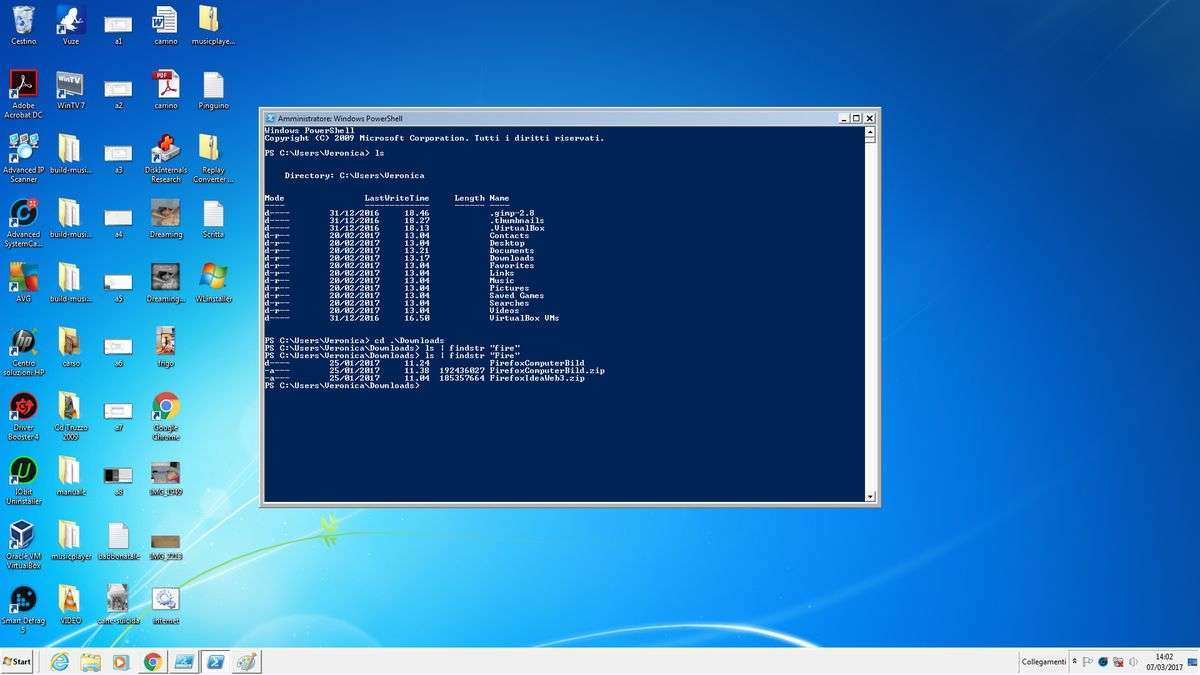This screenshot has height=675, width=1200.
Task: Click the Start button
Action: (x=17, y=662)
